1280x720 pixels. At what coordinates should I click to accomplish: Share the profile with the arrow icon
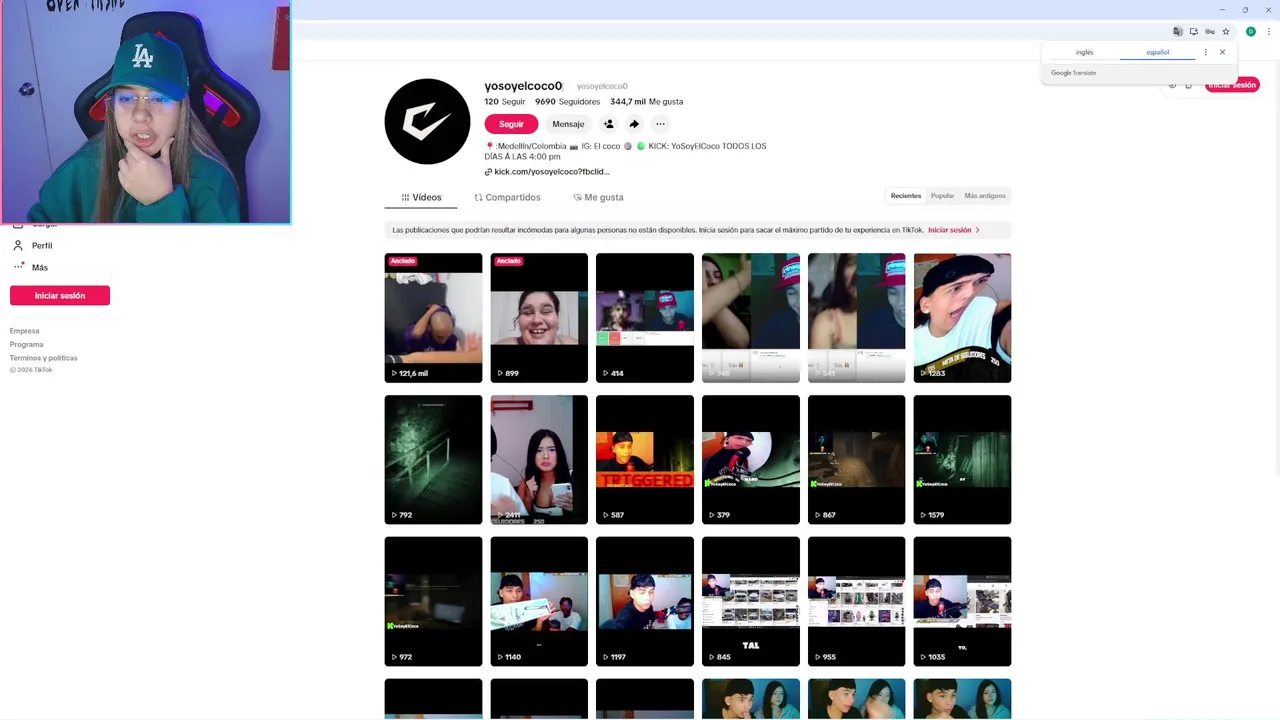634,124
